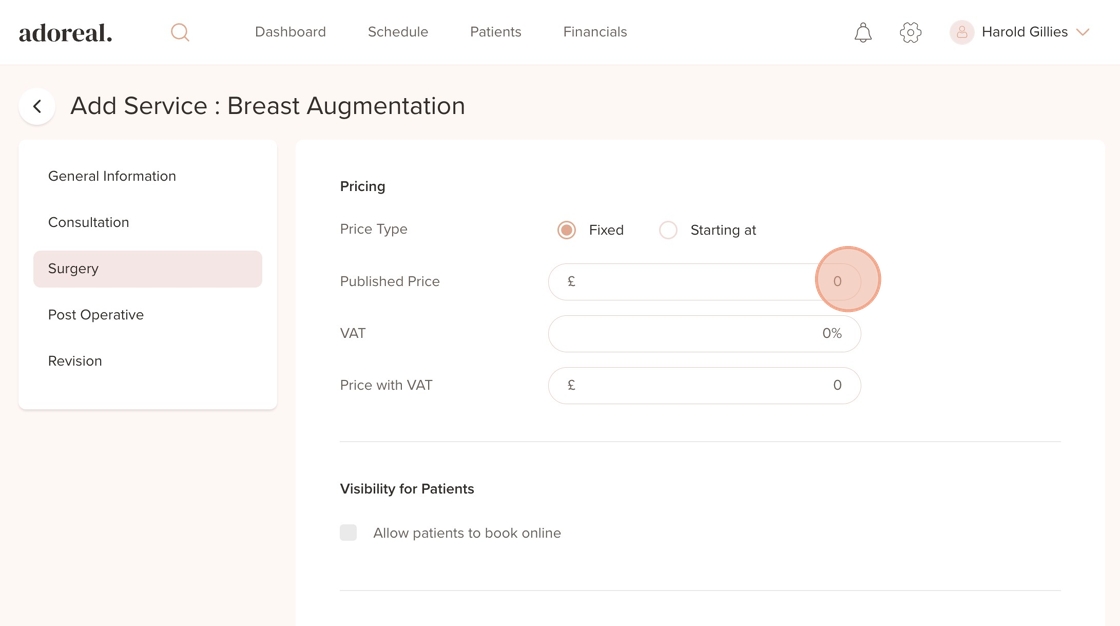Select the Starting at price type
The height and width of the screenshot is (626, 1120).
click(668, 230)
